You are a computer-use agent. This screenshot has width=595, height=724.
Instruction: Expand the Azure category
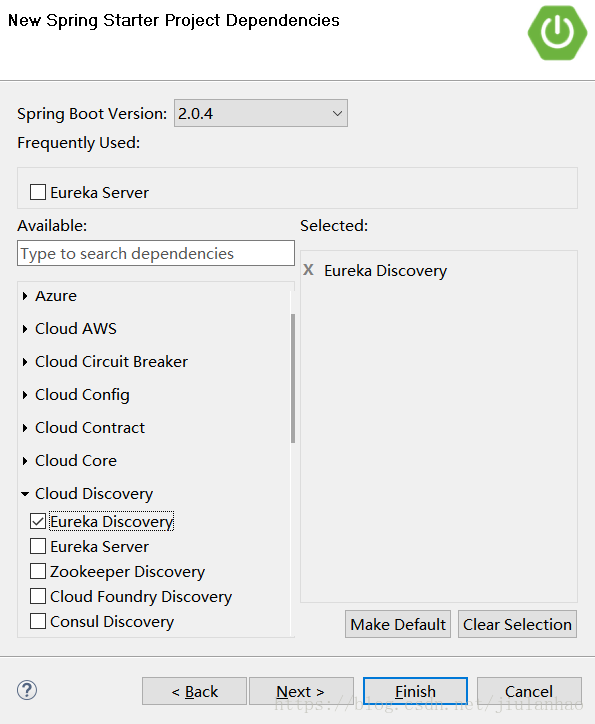point(25,296)
